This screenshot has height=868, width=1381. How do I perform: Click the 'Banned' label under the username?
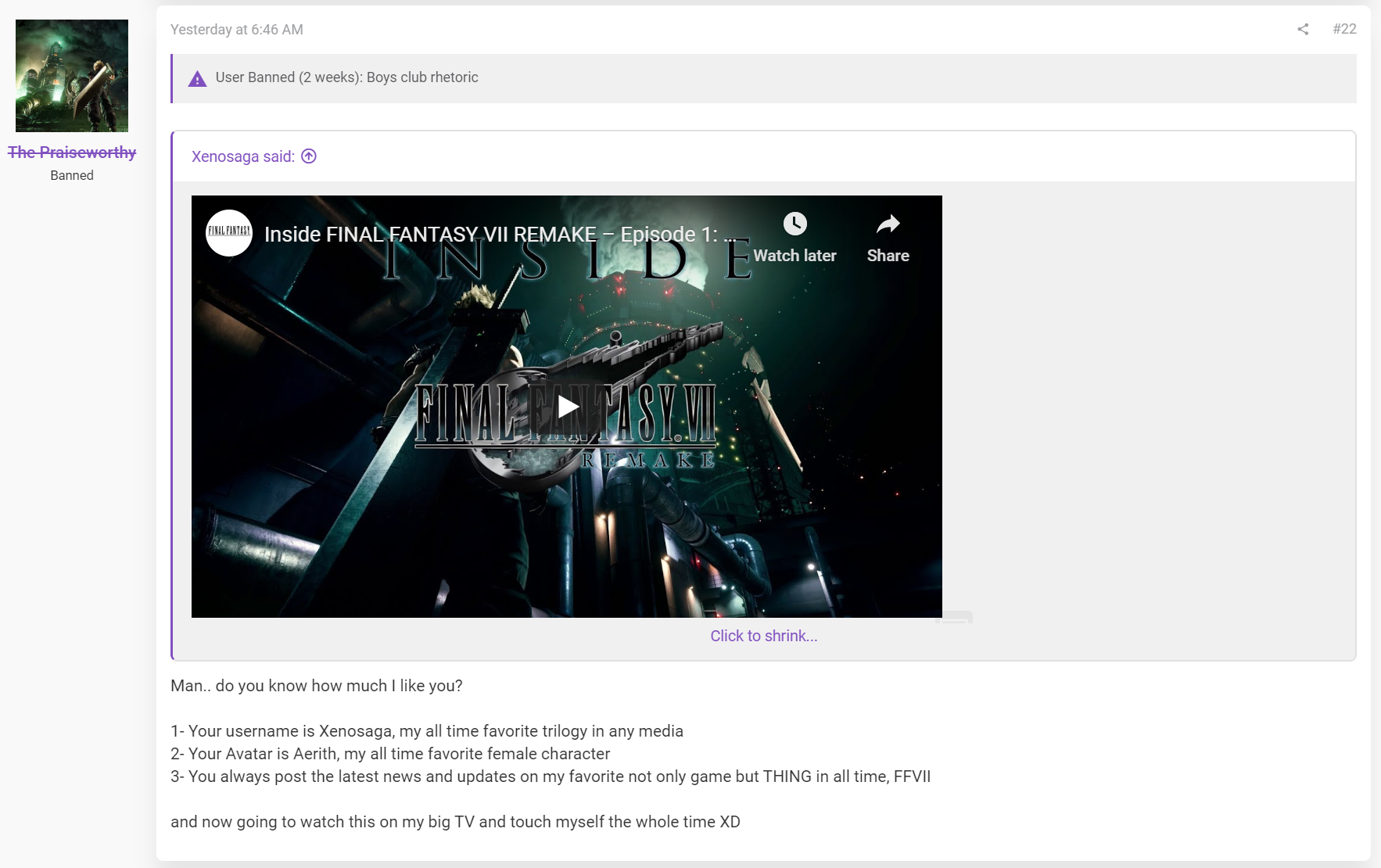click(x=72, y=175)
